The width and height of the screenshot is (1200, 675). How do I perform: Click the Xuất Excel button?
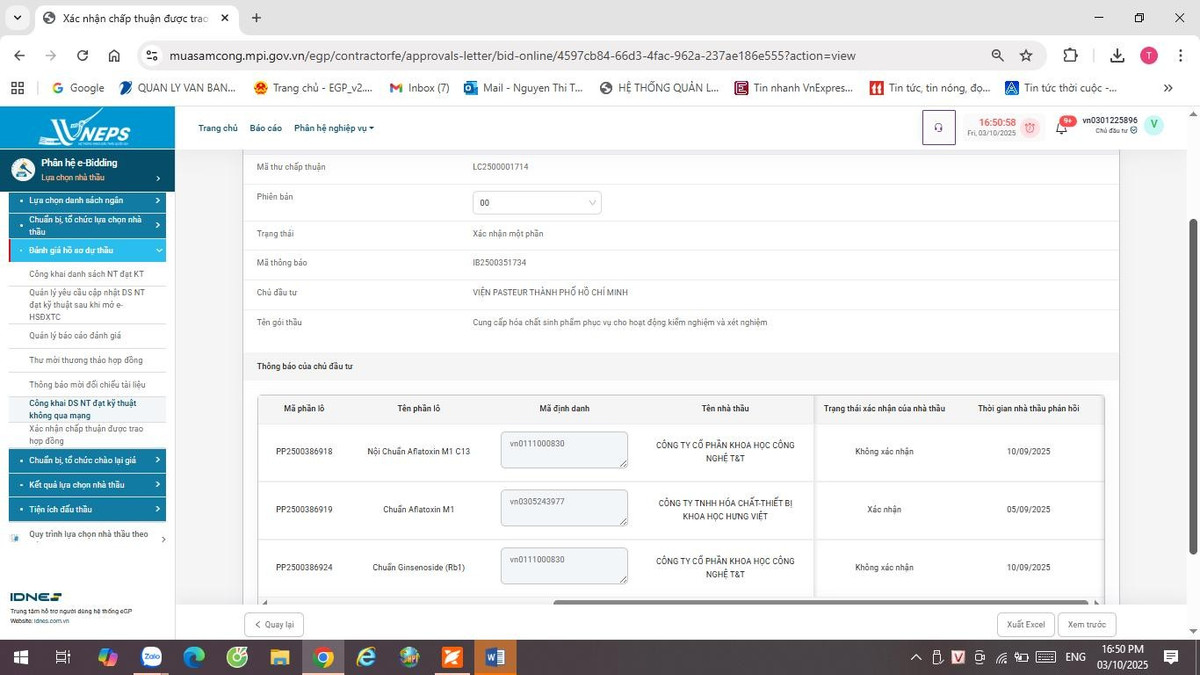[x=1025, y=625]
